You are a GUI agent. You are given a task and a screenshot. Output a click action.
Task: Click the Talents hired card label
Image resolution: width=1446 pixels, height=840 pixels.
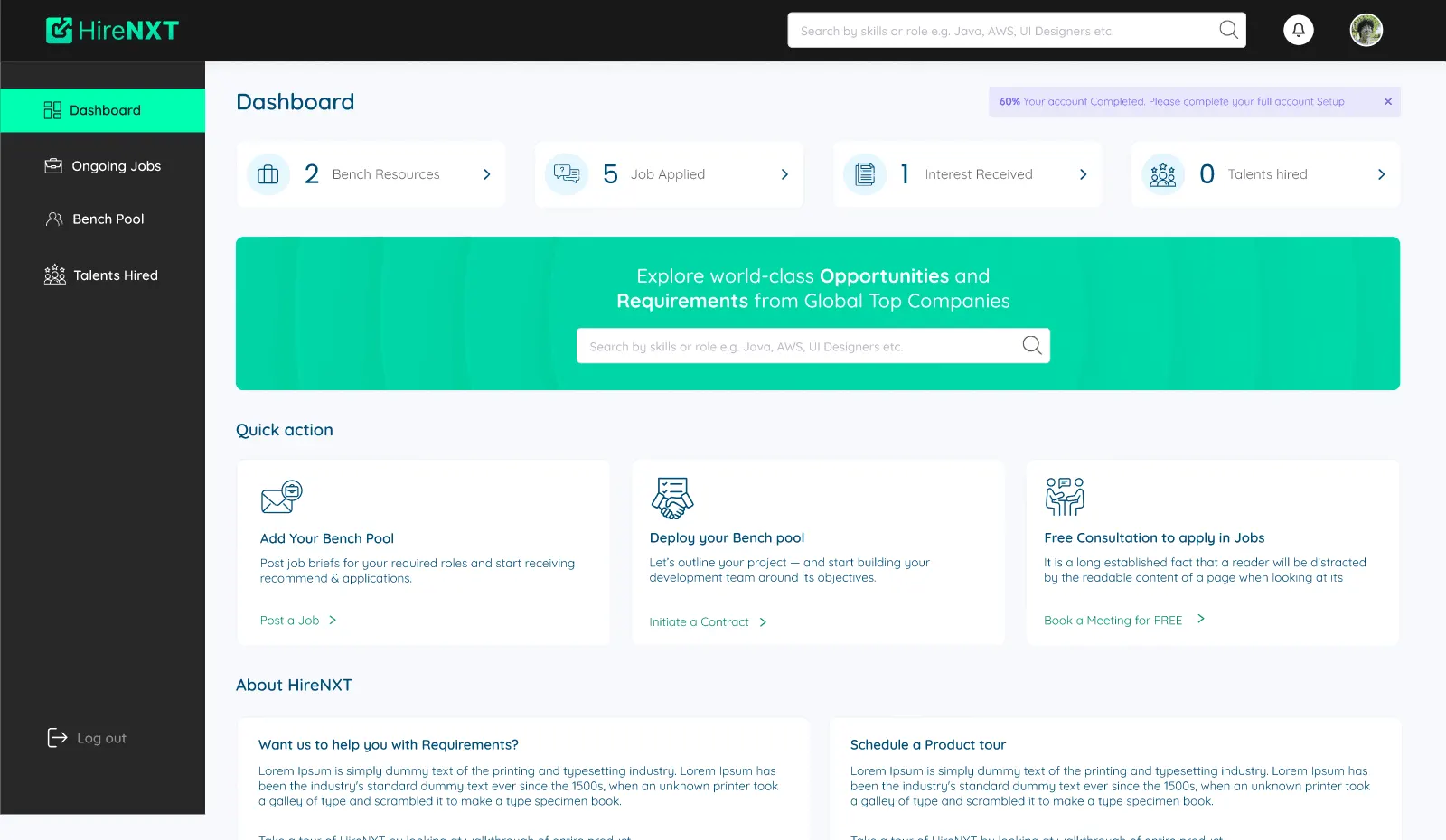coord(1267,174)
